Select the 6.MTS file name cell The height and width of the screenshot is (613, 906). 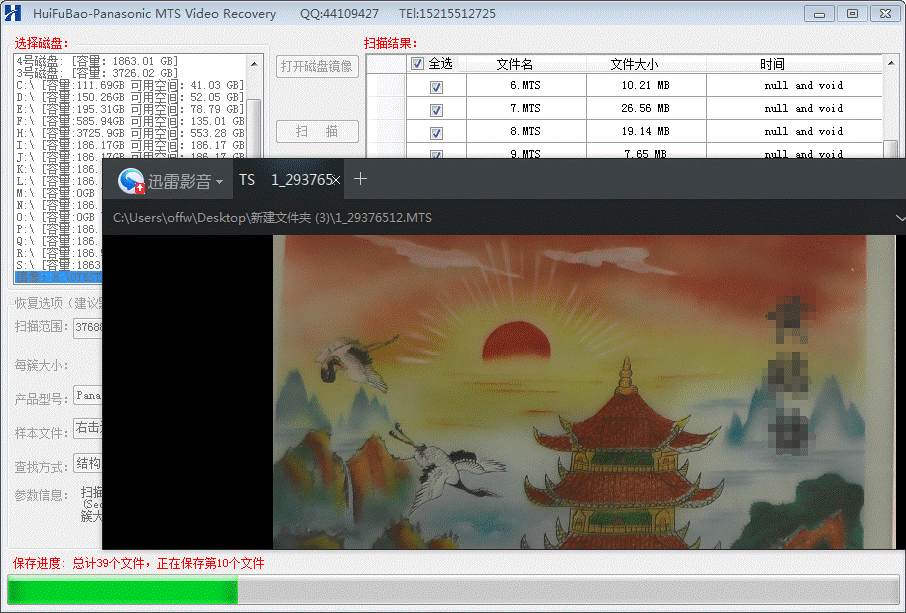pyautogui.click(x=525, y=86)
